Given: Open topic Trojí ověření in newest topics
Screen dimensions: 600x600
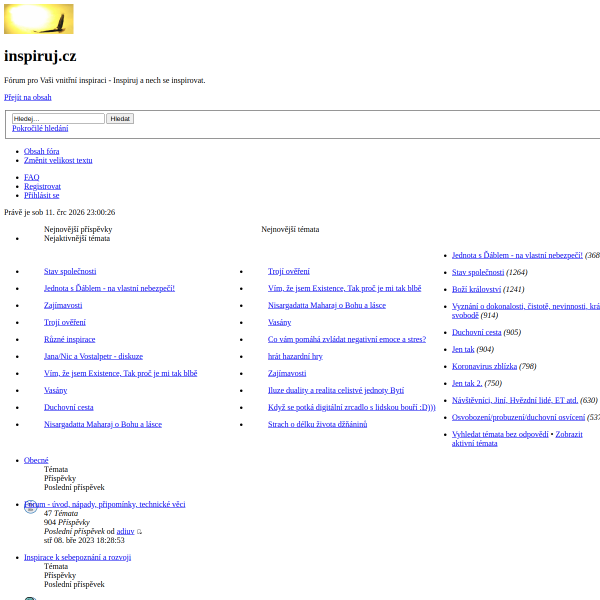Looking at the screenshot, I should click(x=289, y=271).
